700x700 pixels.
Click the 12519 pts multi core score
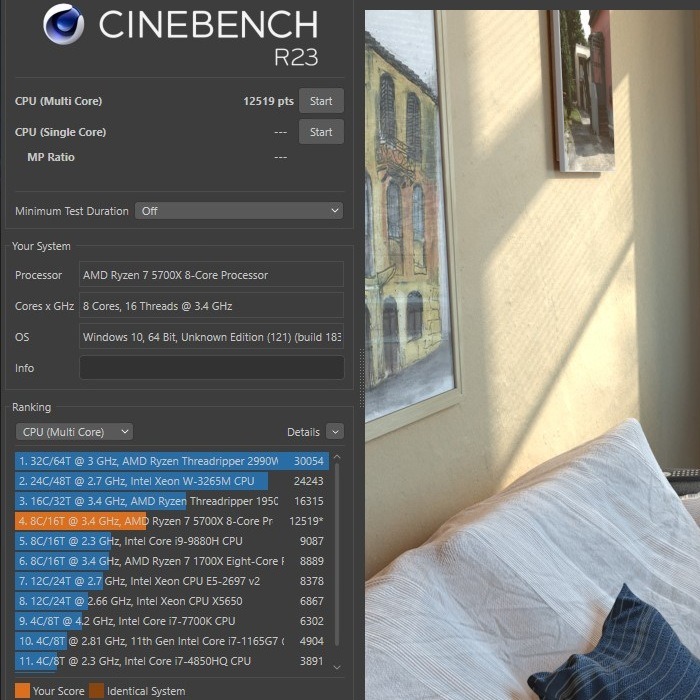pyautogui.click(x=268, y=101)
